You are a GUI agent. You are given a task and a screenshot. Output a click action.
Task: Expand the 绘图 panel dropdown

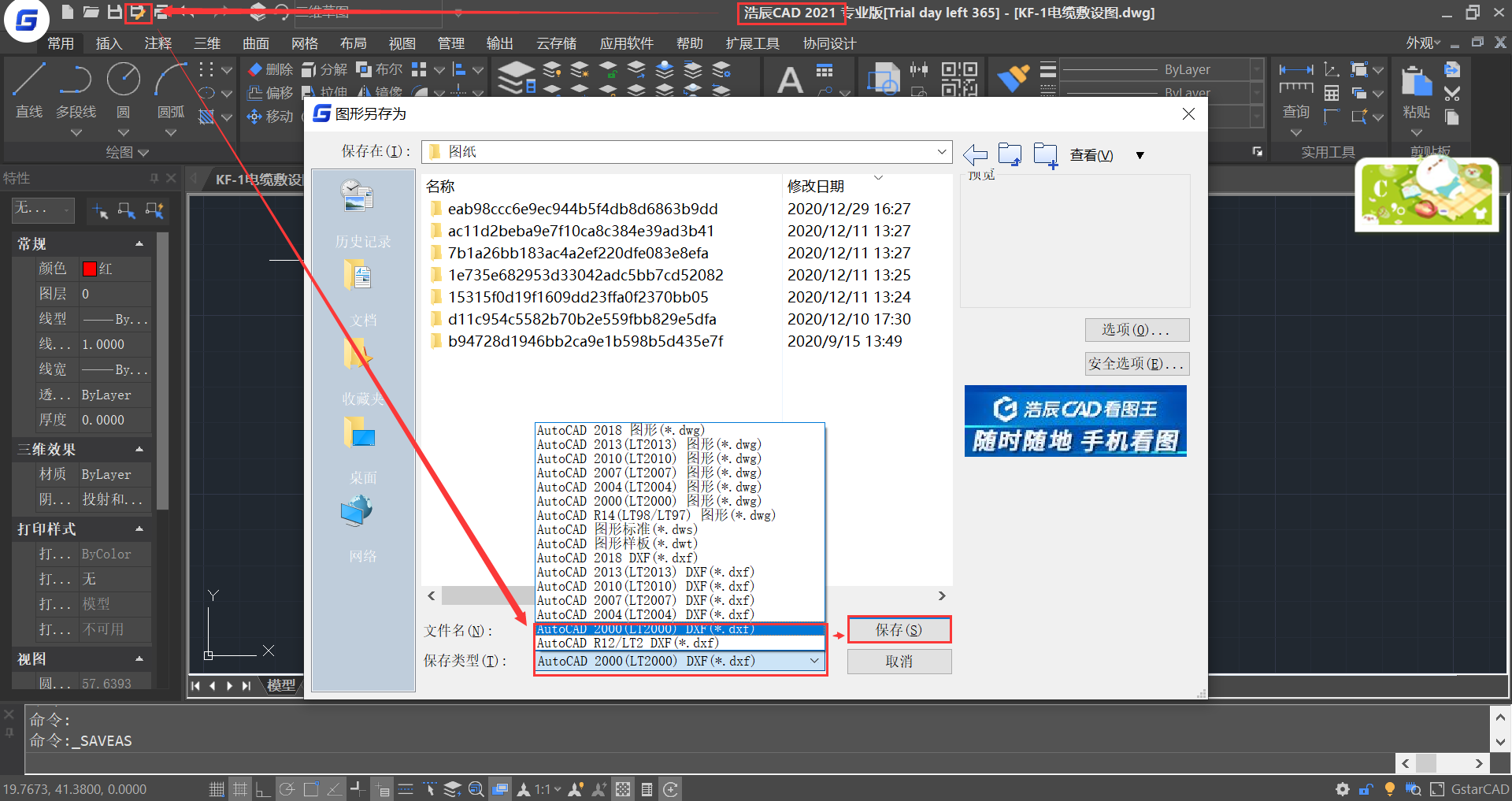tap(128, 152)
